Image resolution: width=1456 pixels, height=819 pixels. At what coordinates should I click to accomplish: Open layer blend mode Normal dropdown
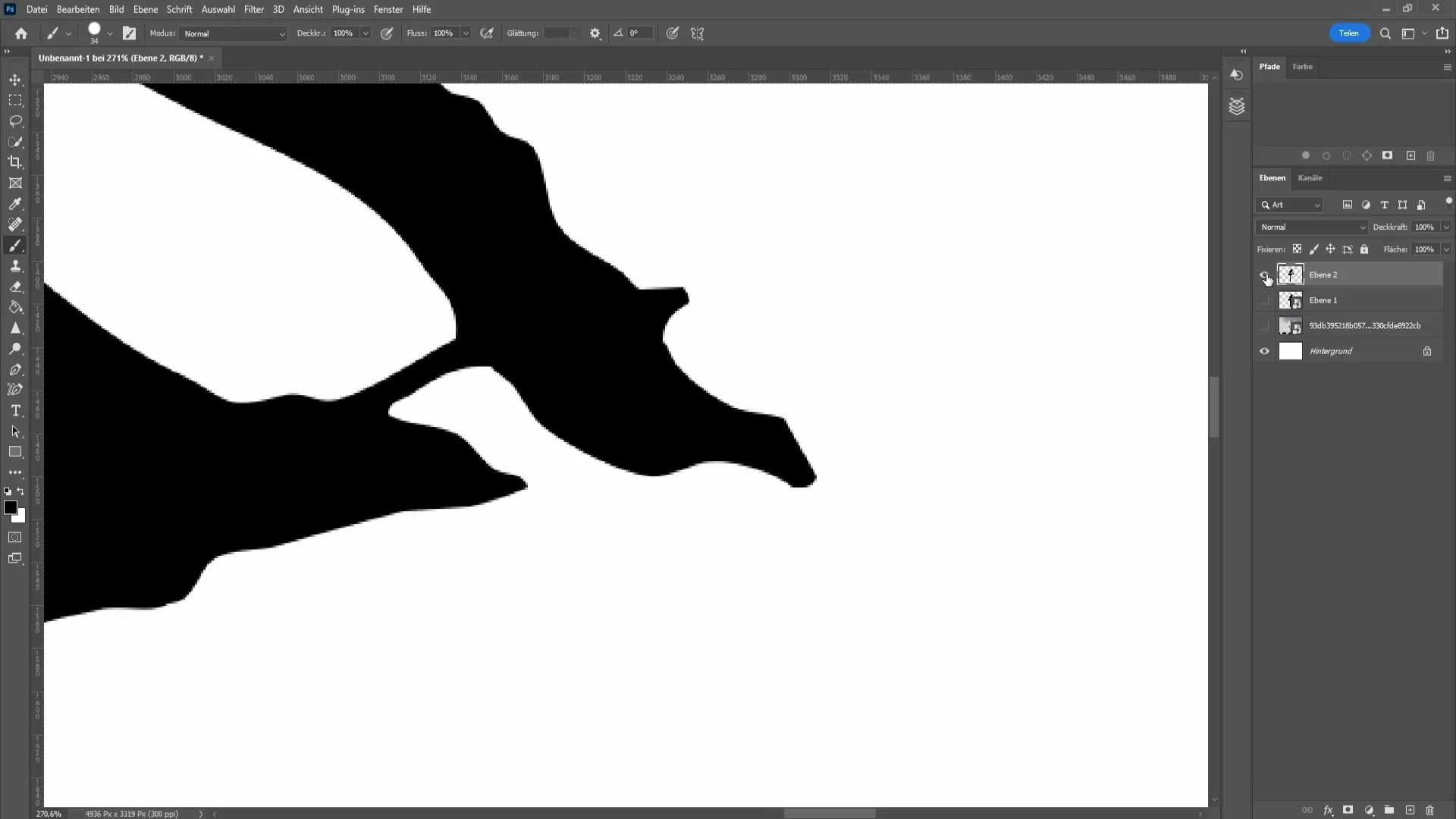1311,227
